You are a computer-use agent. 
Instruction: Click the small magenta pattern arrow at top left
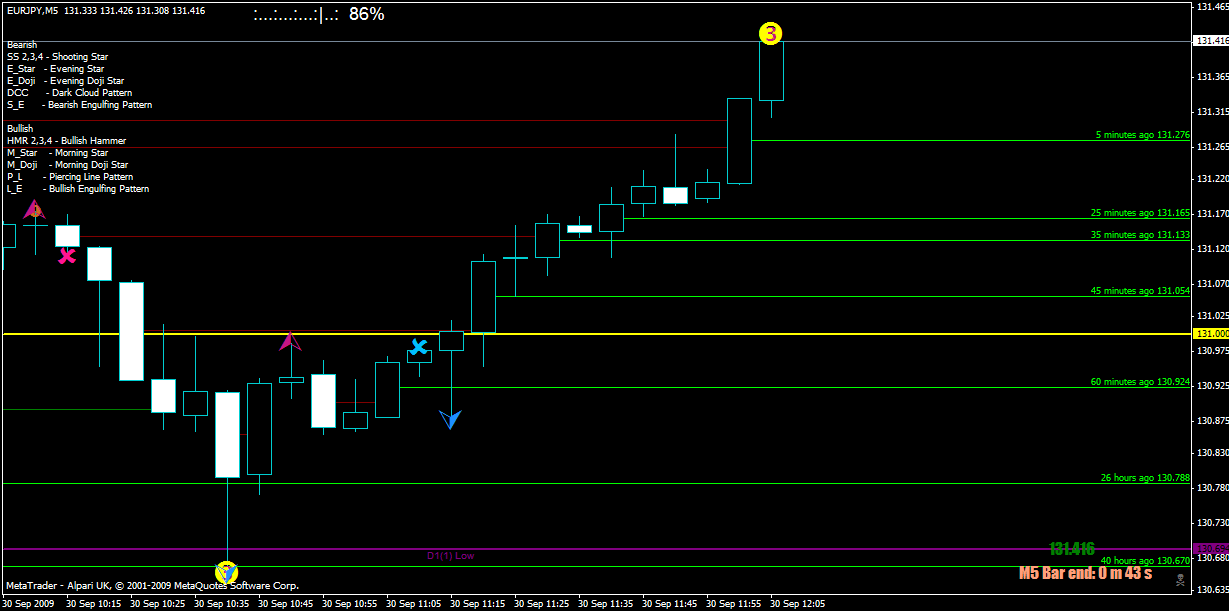36,209
